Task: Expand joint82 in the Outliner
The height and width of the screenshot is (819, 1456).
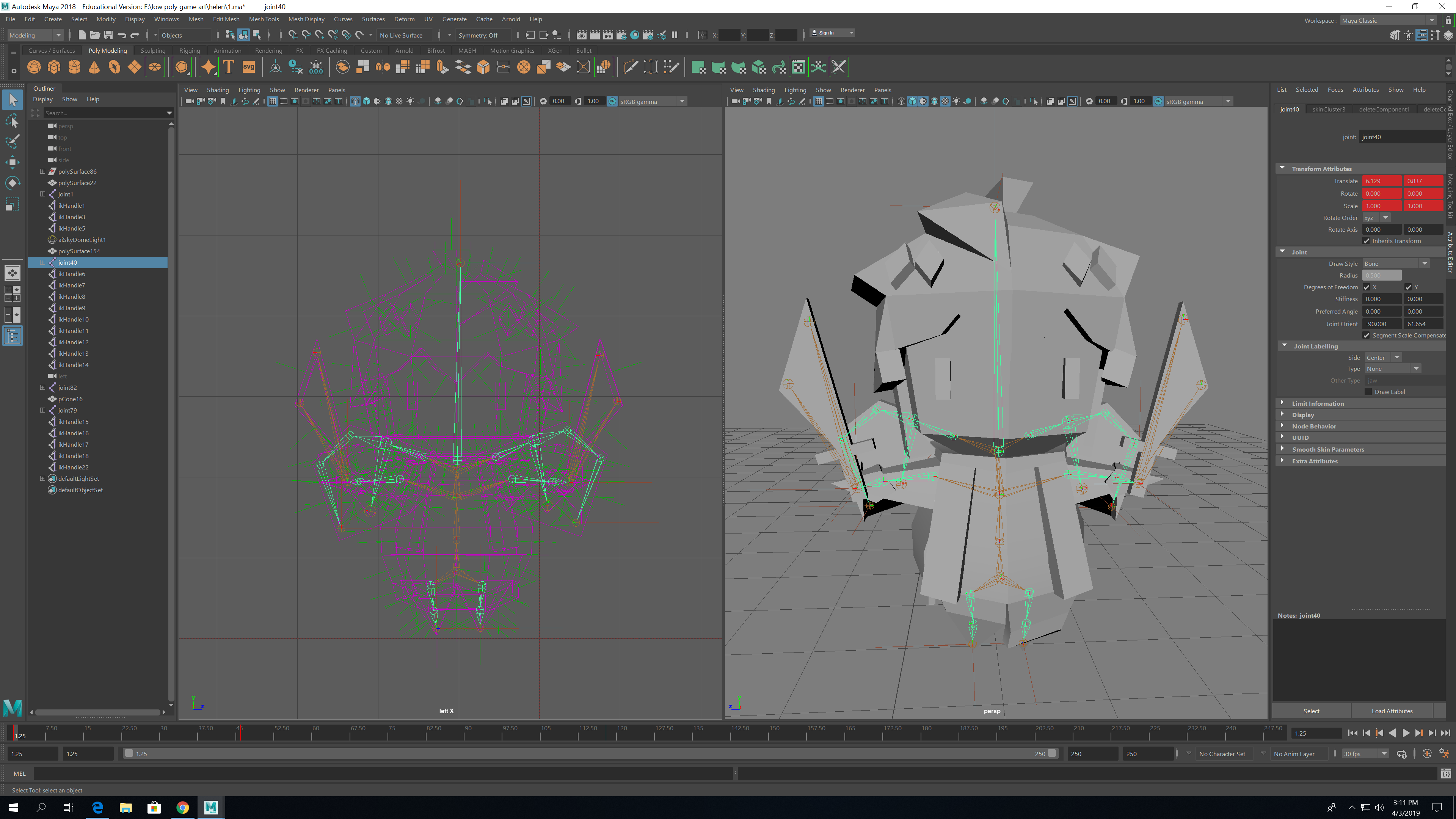Action: pyautogui.click(x=42, y=388)
